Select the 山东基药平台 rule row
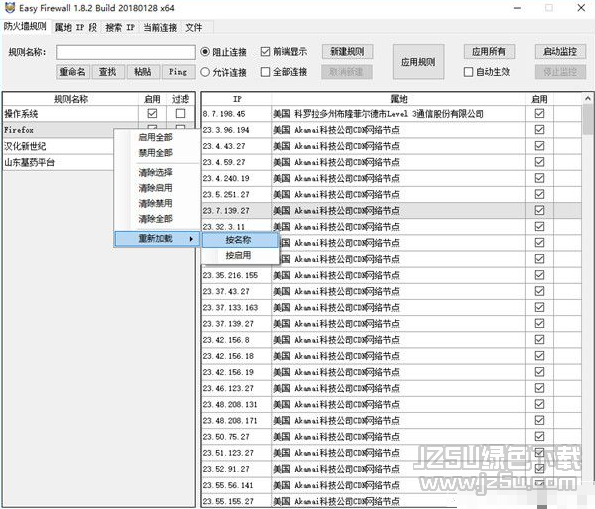The height and width of the screenshot is (509, 595). point(59,162)
